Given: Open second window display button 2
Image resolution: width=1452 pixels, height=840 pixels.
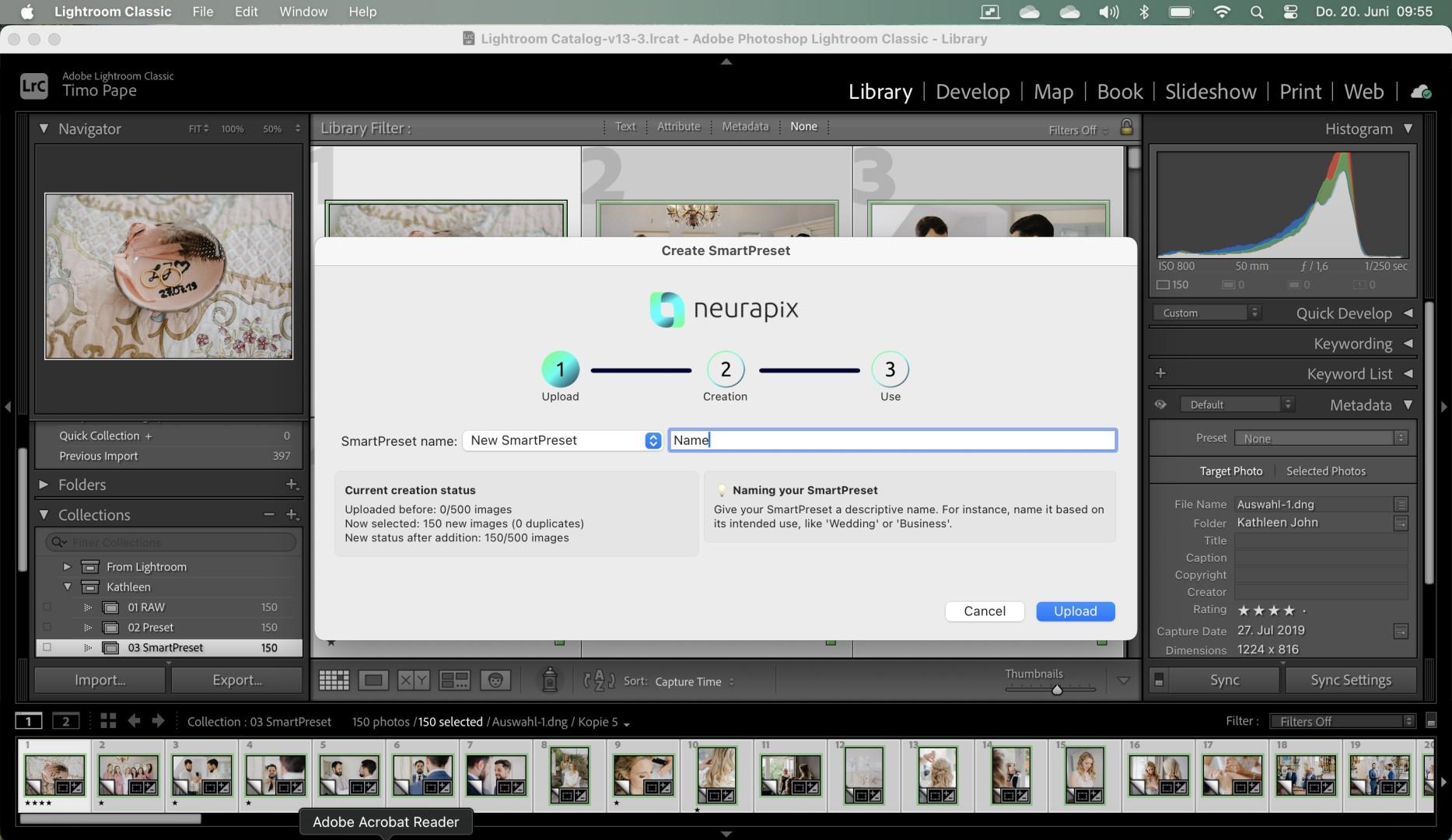Looking at the screenshot, I should [x=65, y=721].
